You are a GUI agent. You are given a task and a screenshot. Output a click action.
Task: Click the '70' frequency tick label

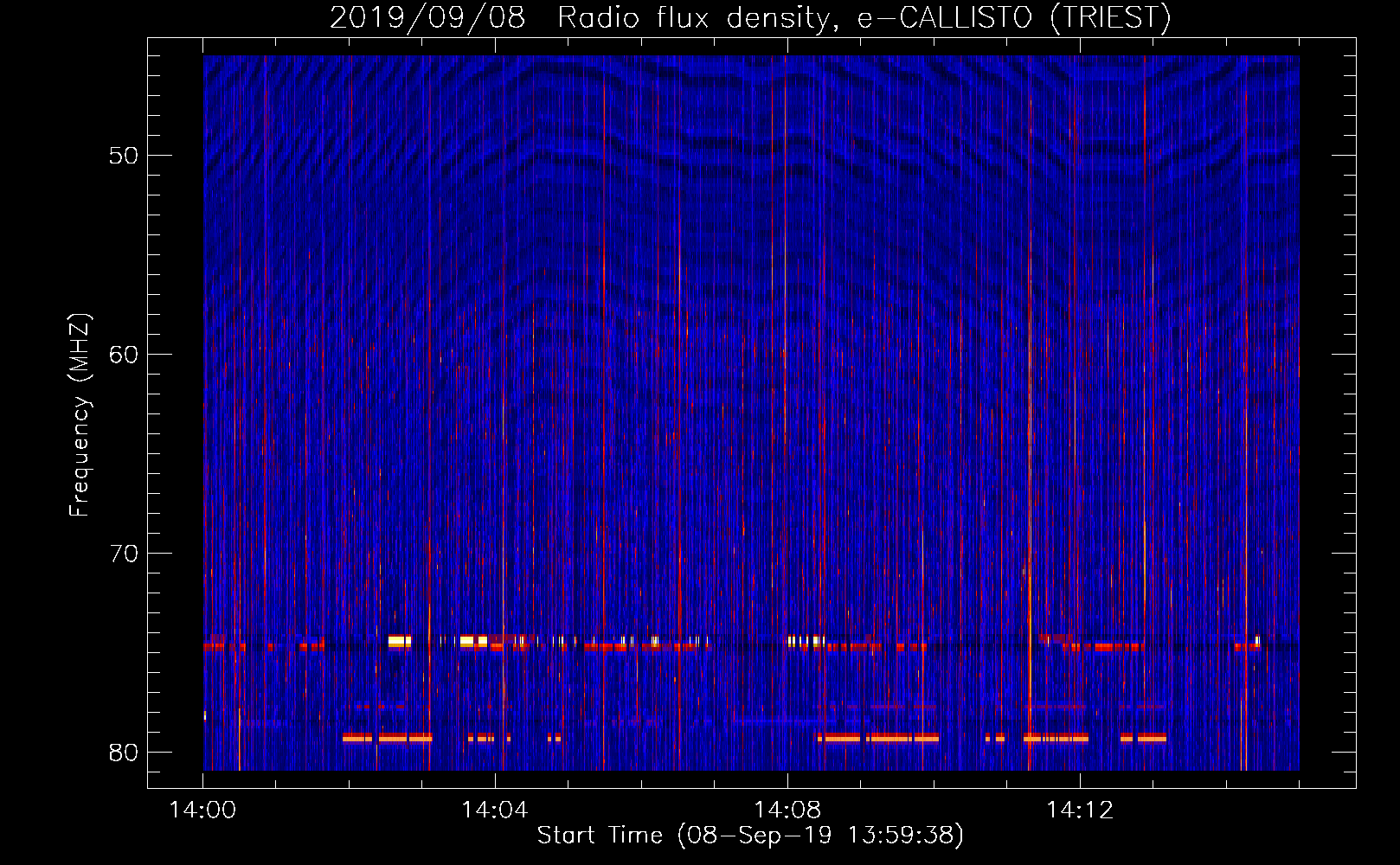pyautogui.click(x=124, y=554)
